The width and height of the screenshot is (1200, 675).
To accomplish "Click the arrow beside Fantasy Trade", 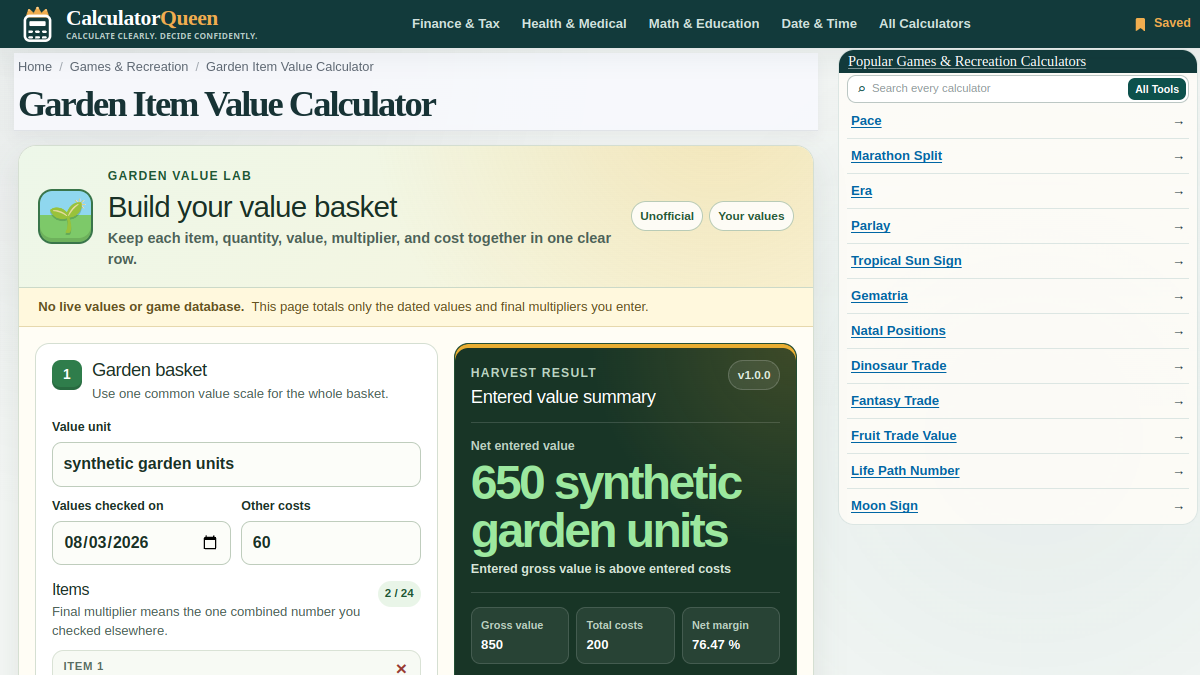I will click(1178, 402).
